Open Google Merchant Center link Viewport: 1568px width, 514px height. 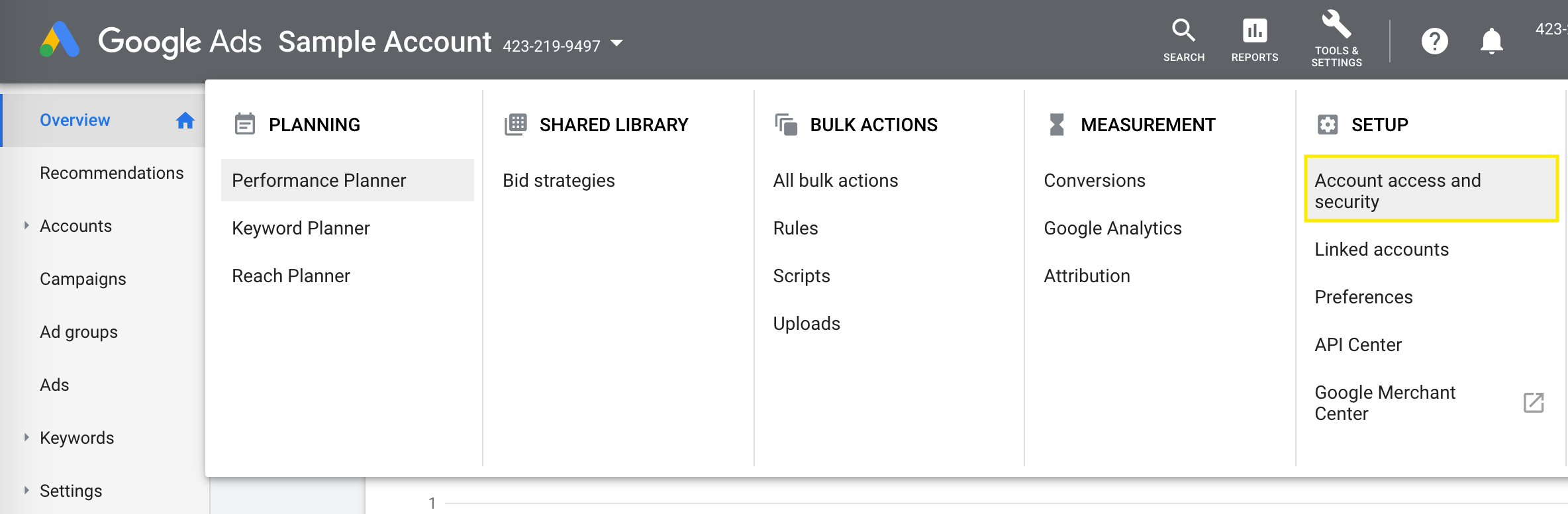pyautogui.click(x=1385, y=403)
